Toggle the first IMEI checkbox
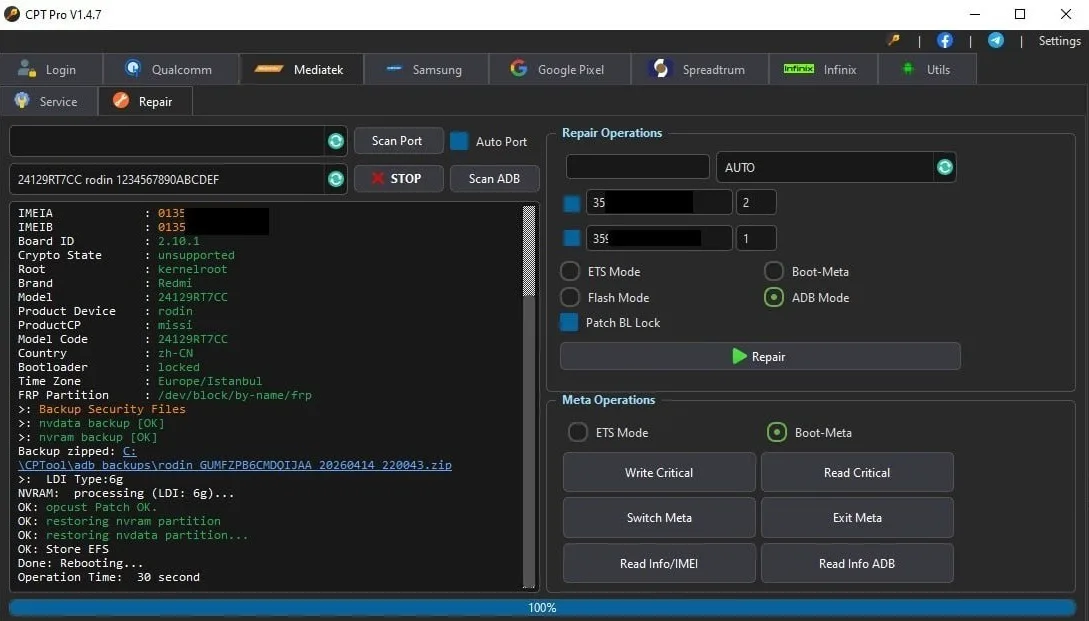Screen dimensions: 1089x621 (572, 204)
